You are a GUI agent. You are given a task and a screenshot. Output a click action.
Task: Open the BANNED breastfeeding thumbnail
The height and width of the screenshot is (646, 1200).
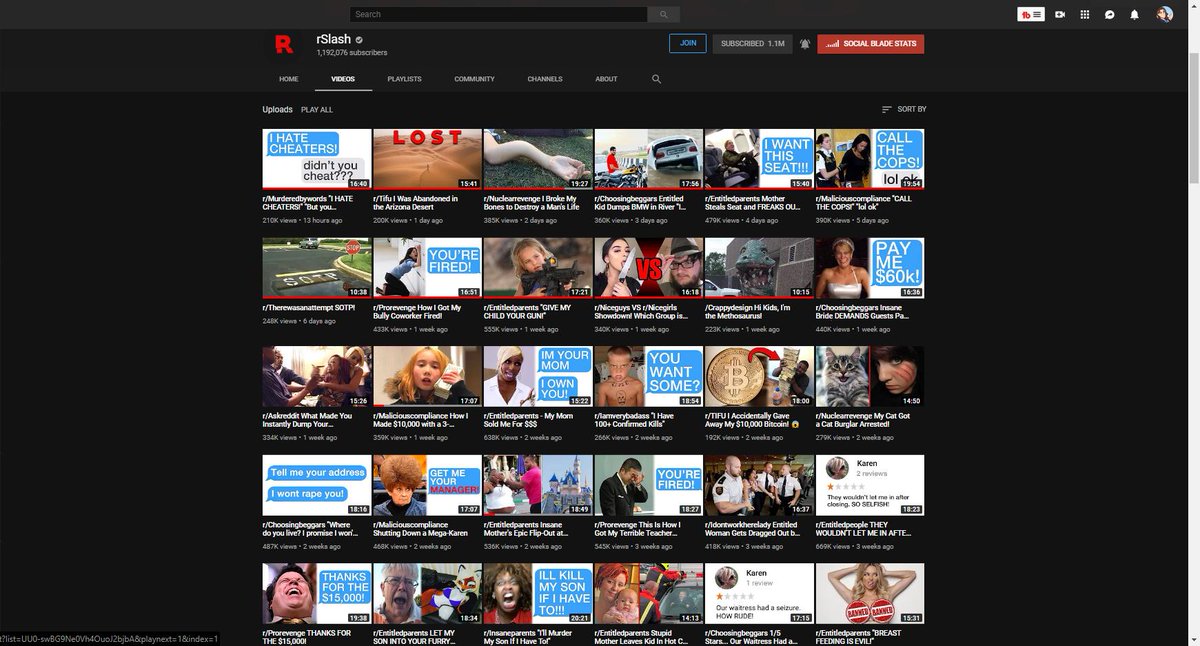pos(870,594)
